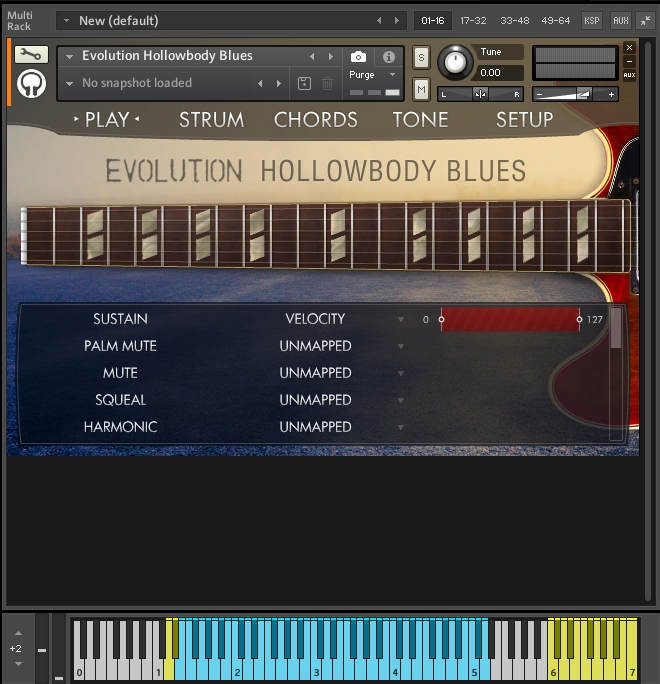Close the instrument with the X button
The height and width of the screenshot is (684, 660).
coord(629,48)
